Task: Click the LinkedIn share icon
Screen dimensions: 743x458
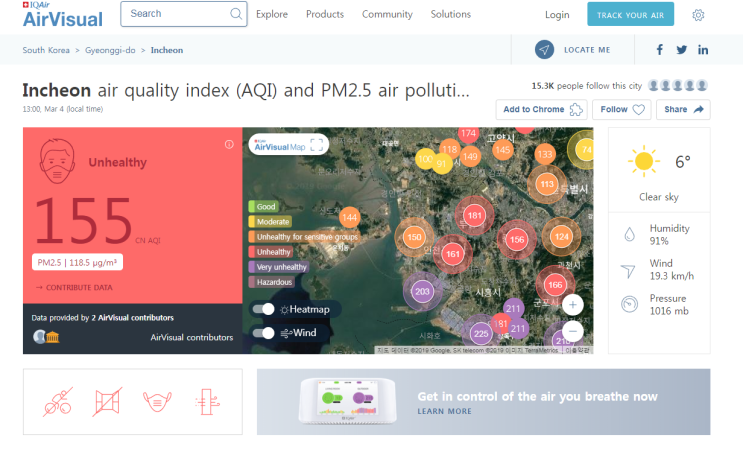Action: click(704, 50)
